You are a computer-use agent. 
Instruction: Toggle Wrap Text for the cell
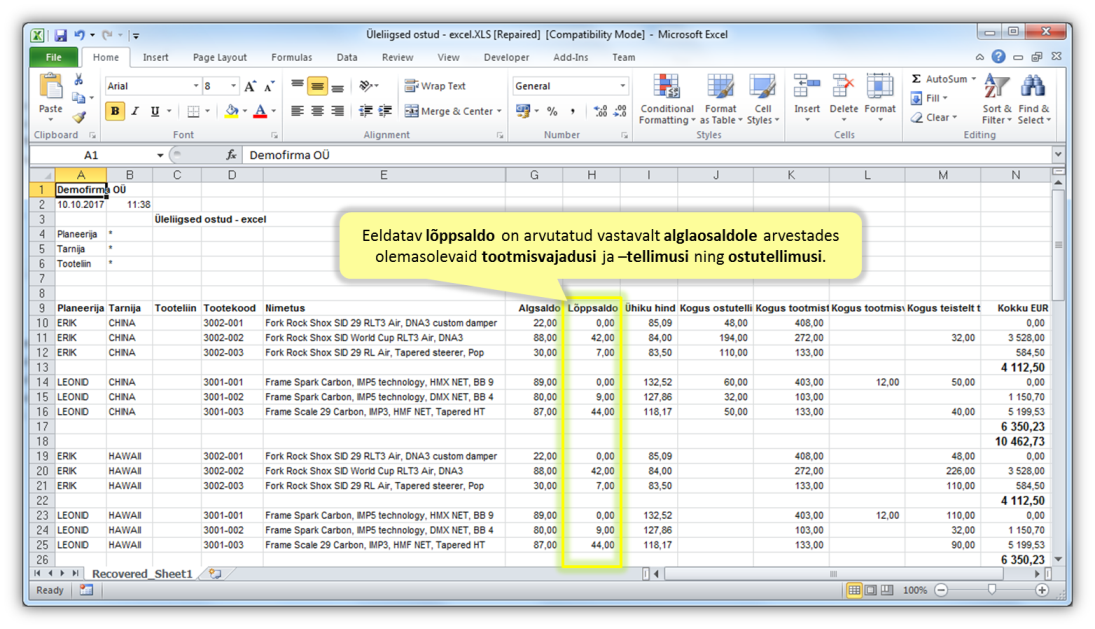pos(435,86)
